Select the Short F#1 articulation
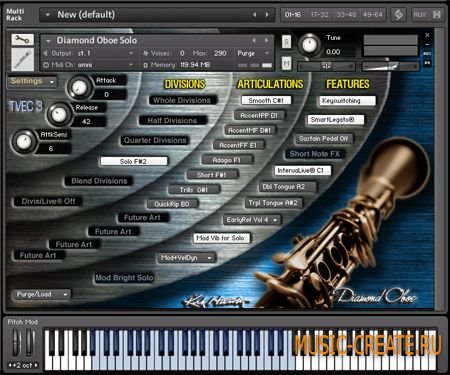Screen dimensions: 450x375 click(212, 175)
